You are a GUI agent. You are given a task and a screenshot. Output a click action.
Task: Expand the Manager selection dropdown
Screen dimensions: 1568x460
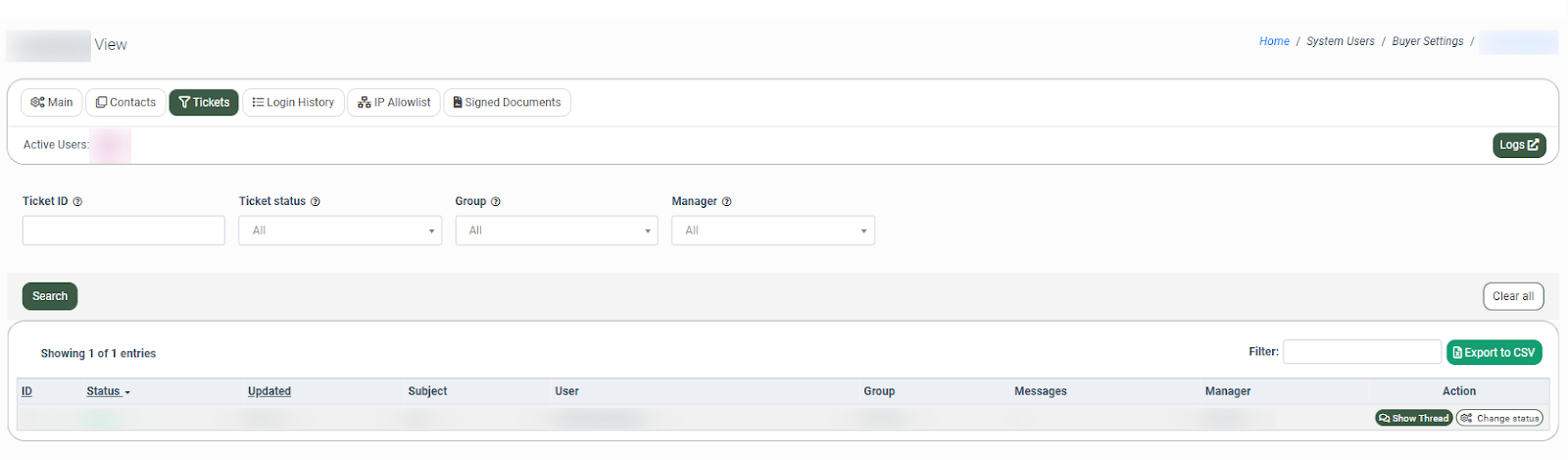click(x=773, y=230)
